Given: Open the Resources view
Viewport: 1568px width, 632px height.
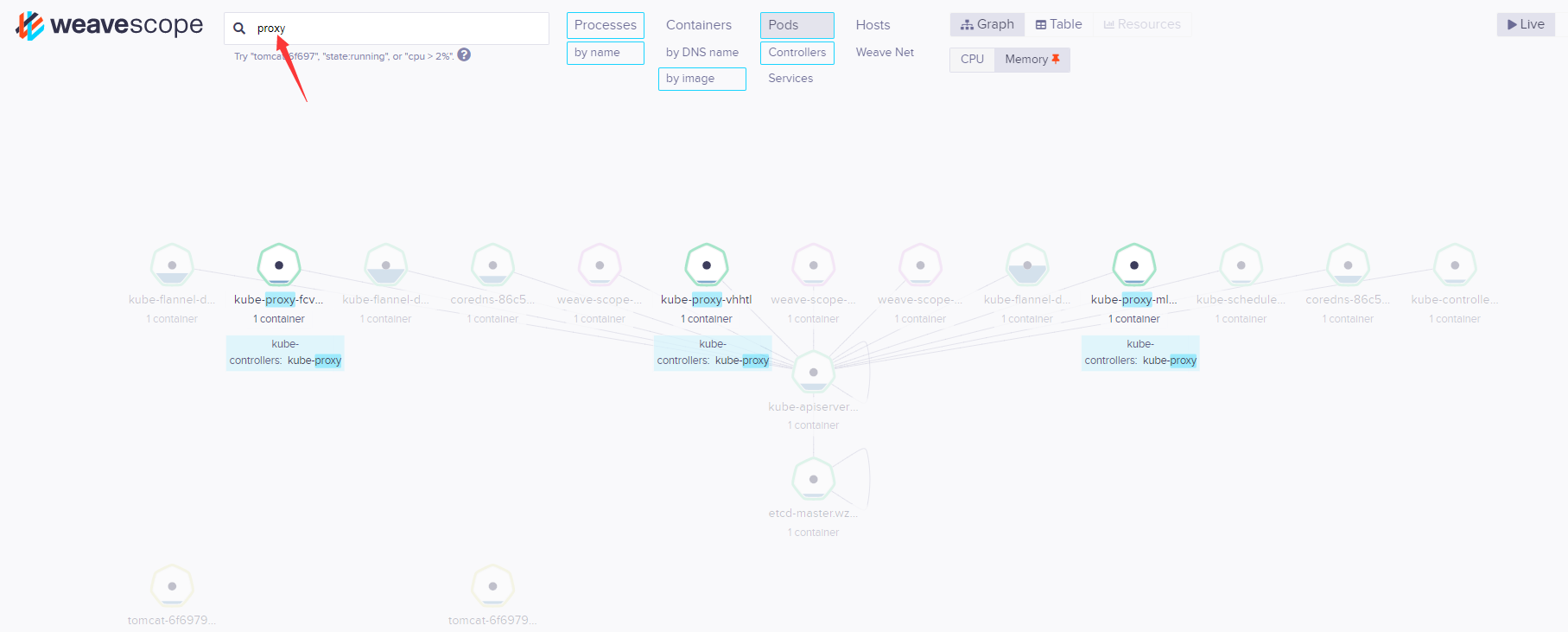Looking at the screenshot, I should tap(1142, 24).
